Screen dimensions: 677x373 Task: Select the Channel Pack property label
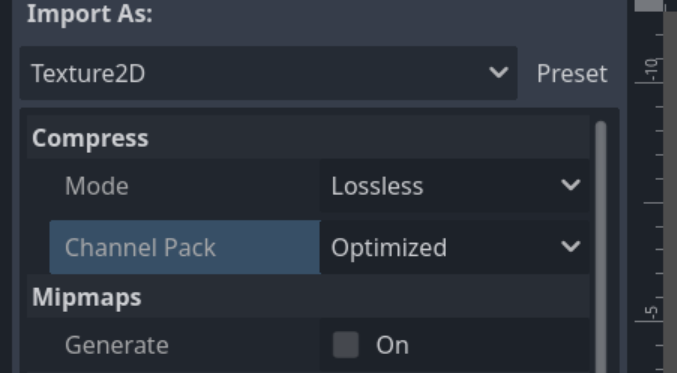(x=140, y=247)
